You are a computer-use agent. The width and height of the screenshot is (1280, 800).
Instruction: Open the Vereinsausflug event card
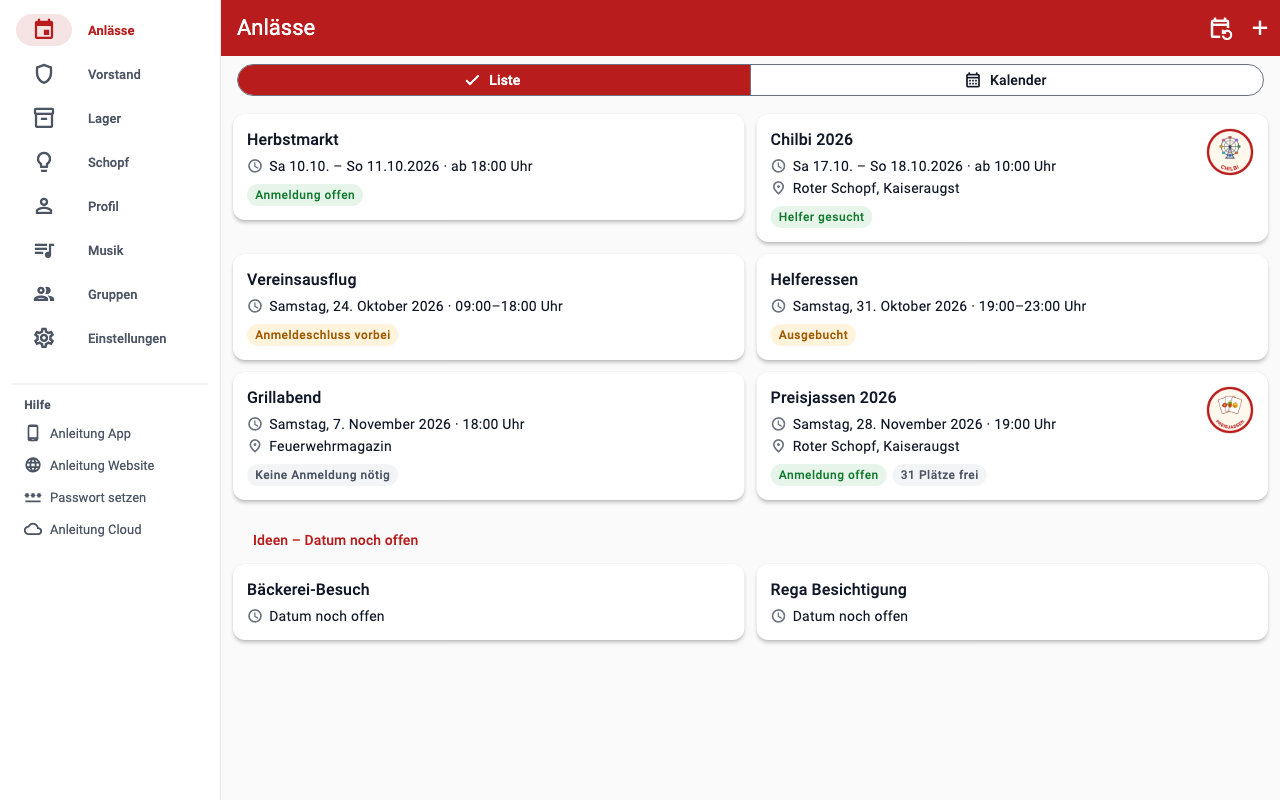[488, 307]
